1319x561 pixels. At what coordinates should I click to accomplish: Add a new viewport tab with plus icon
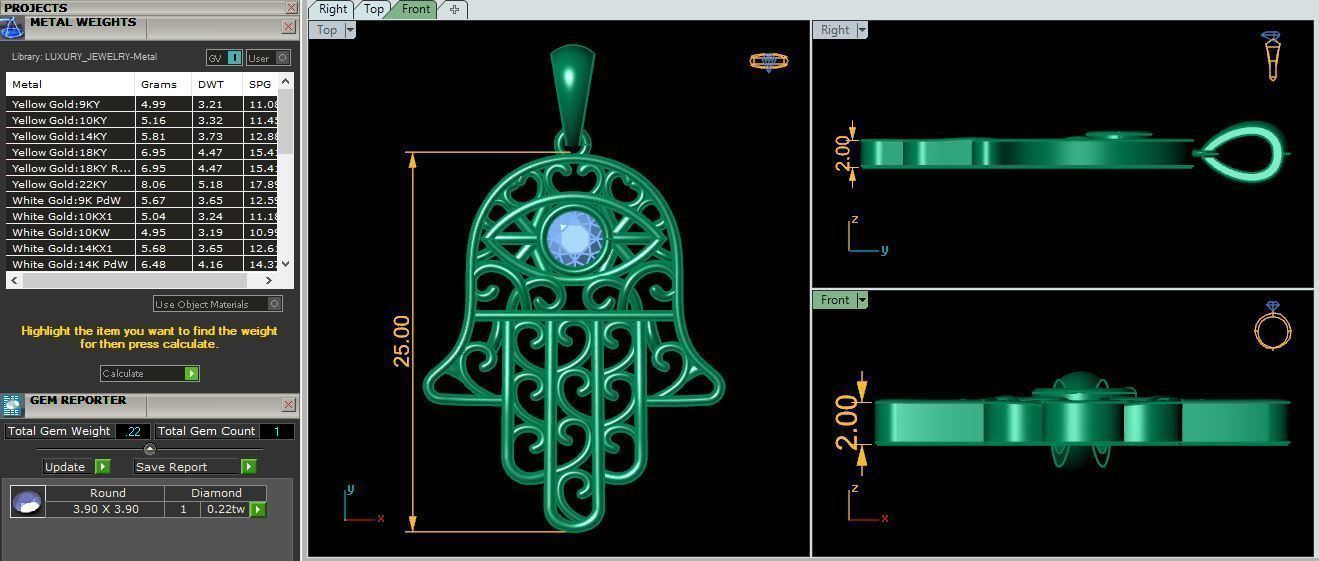[x=454, y=9]
